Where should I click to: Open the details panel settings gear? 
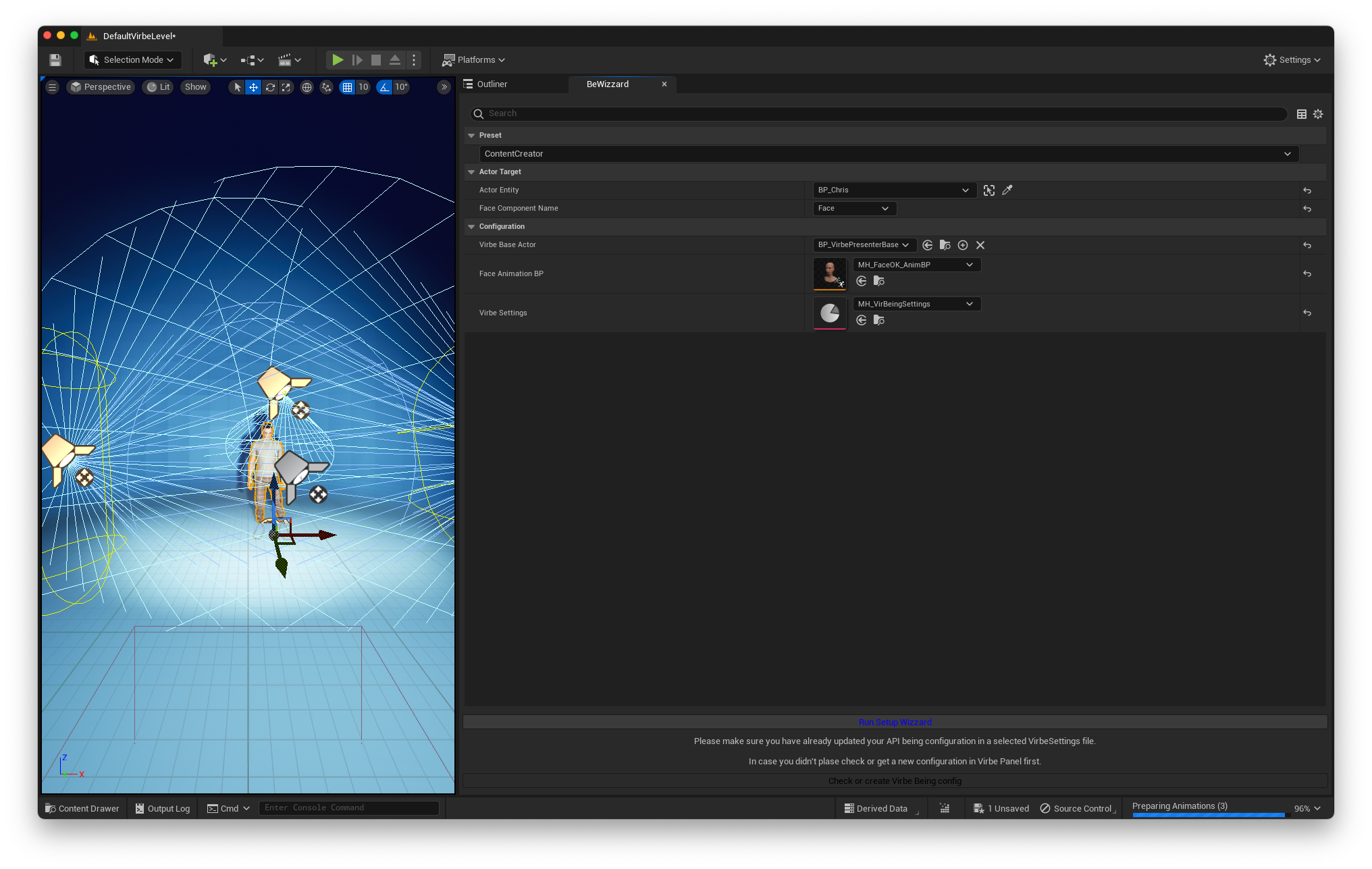click(x=1318, y=114)
